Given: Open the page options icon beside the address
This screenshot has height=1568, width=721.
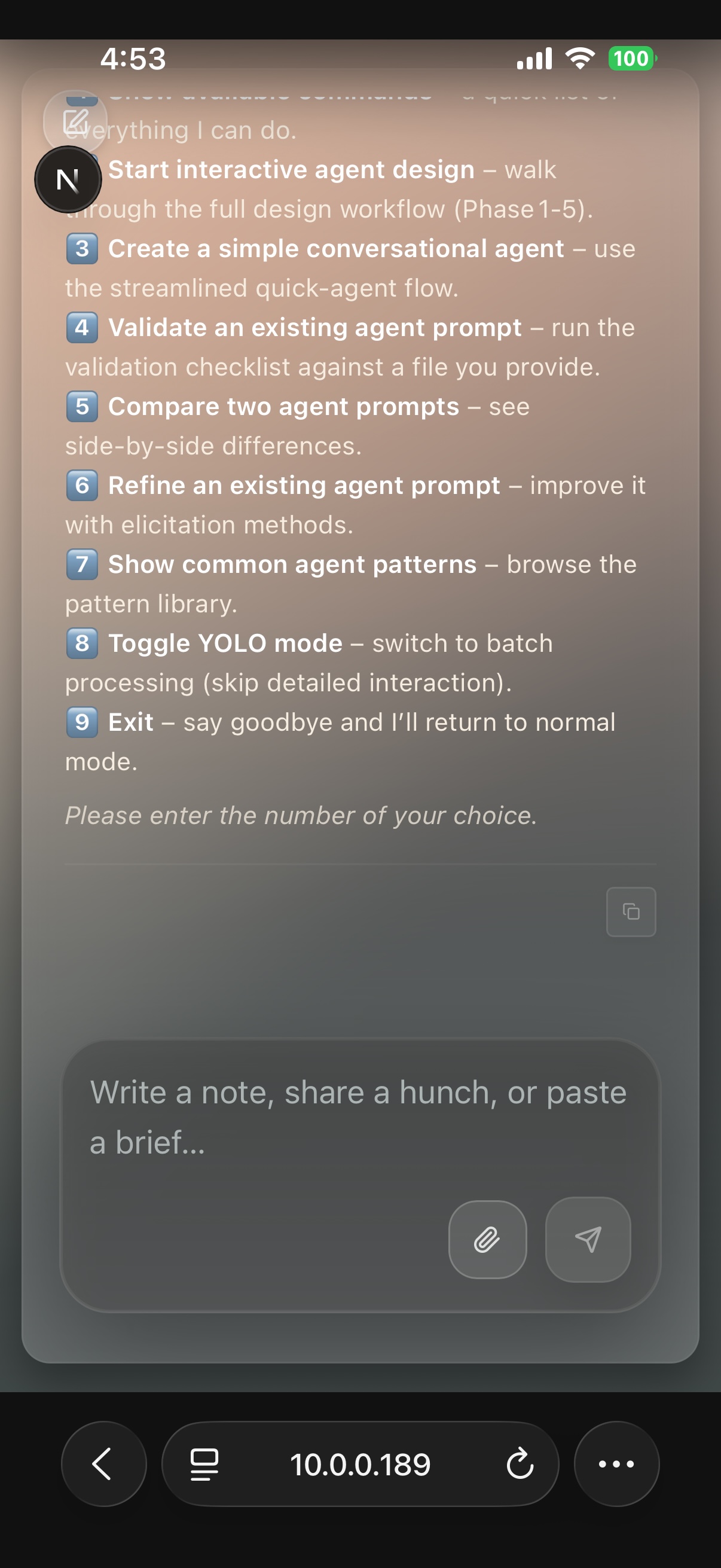Looking at the screenshot, I should coord(204,1464).
